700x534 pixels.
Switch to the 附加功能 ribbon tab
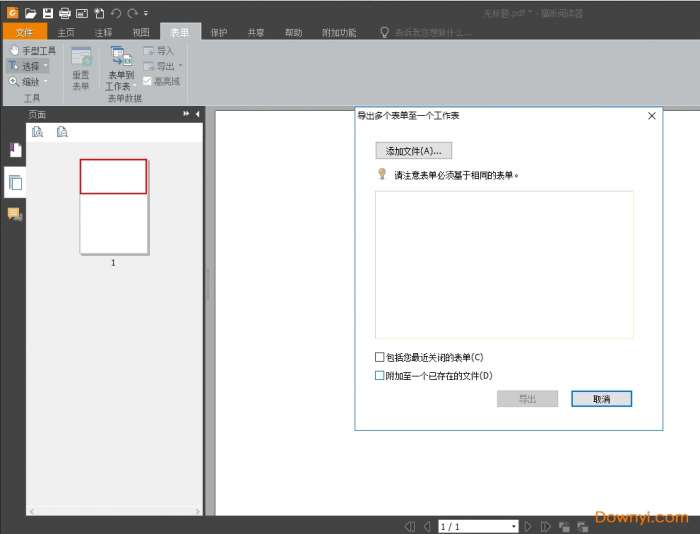coord(339,32)
